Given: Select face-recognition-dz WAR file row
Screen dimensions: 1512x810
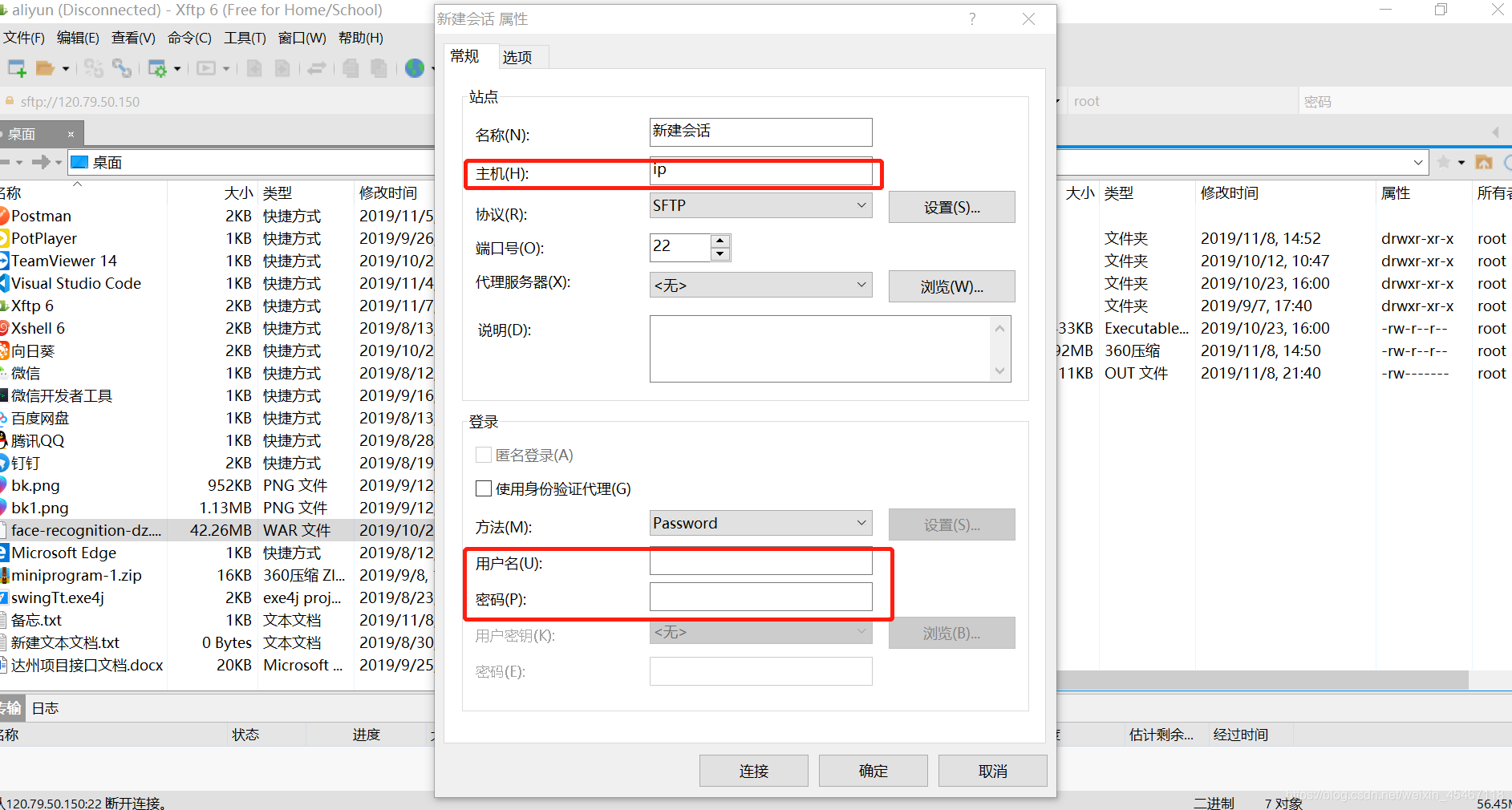Looking at the screenshot, I should [x=217, y=530].
